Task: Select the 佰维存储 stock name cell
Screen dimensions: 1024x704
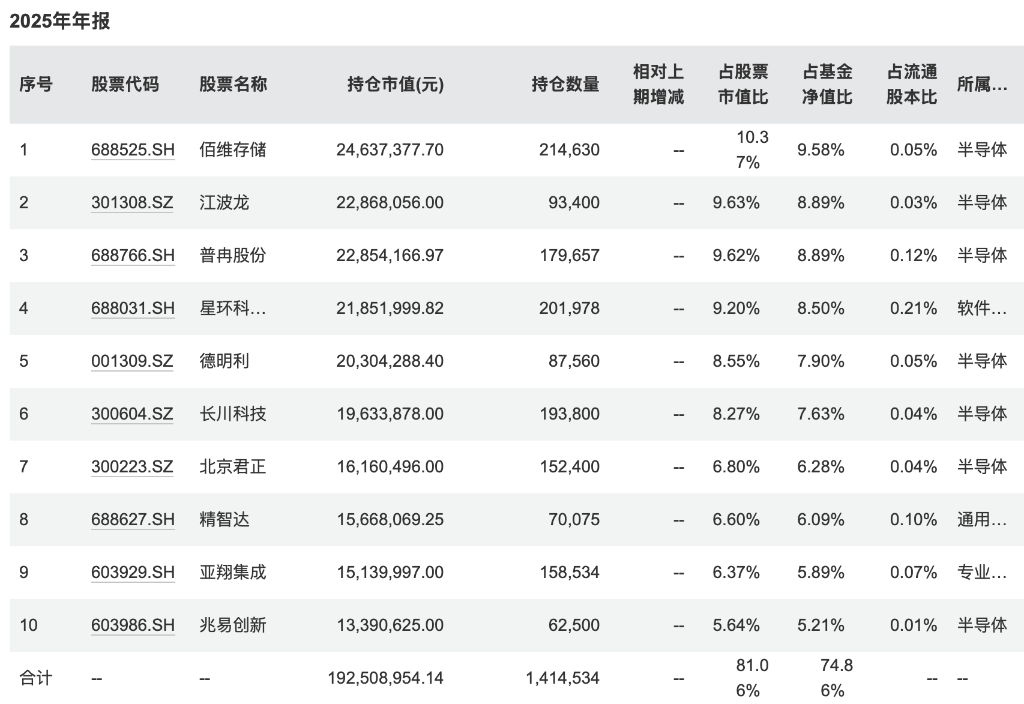Action: [233, 150]
